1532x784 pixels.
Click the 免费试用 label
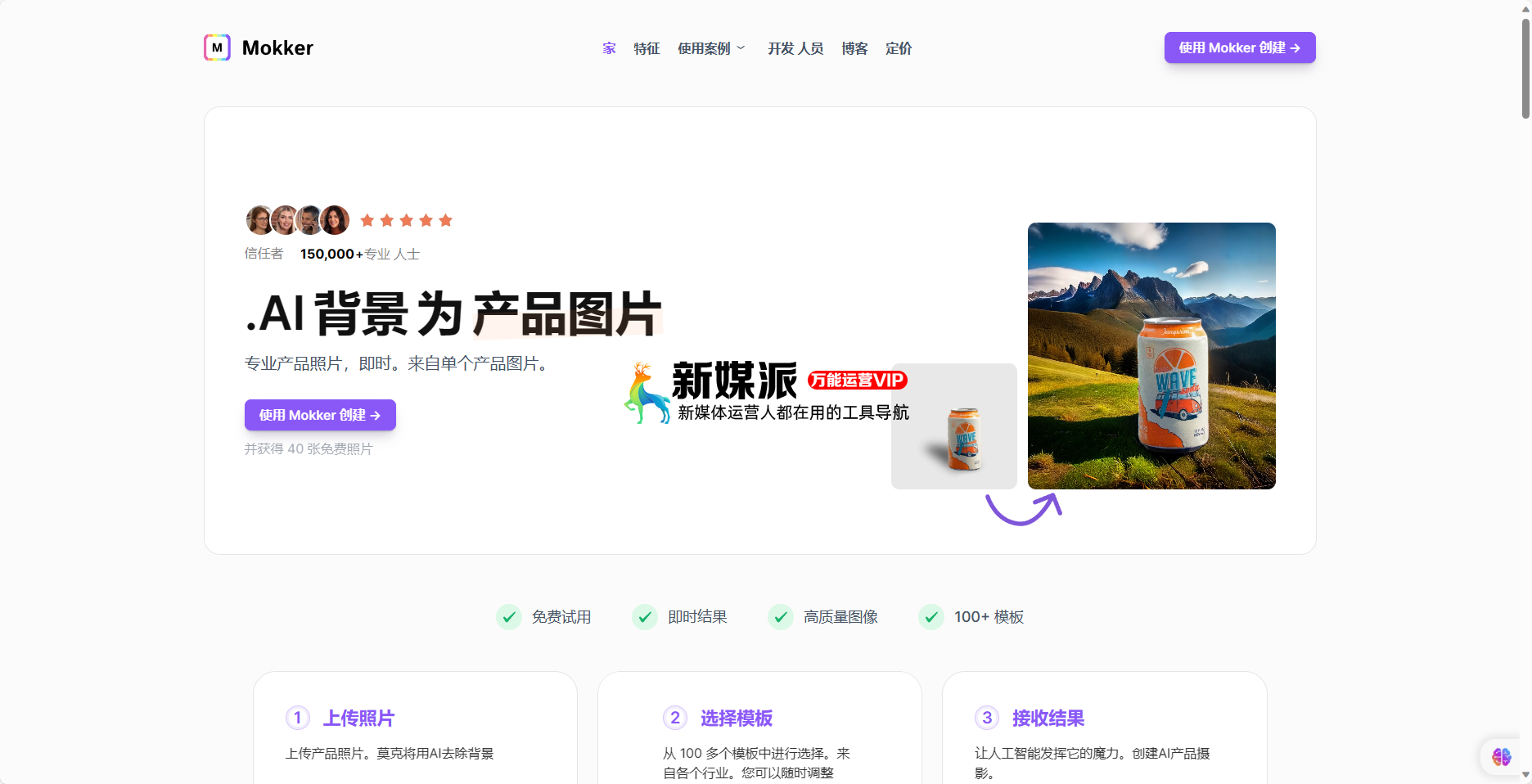point(561,617)
